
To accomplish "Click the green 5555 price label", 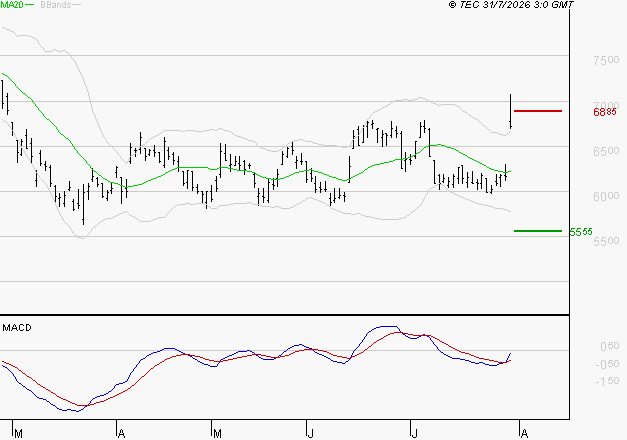I will click(581, 232).
